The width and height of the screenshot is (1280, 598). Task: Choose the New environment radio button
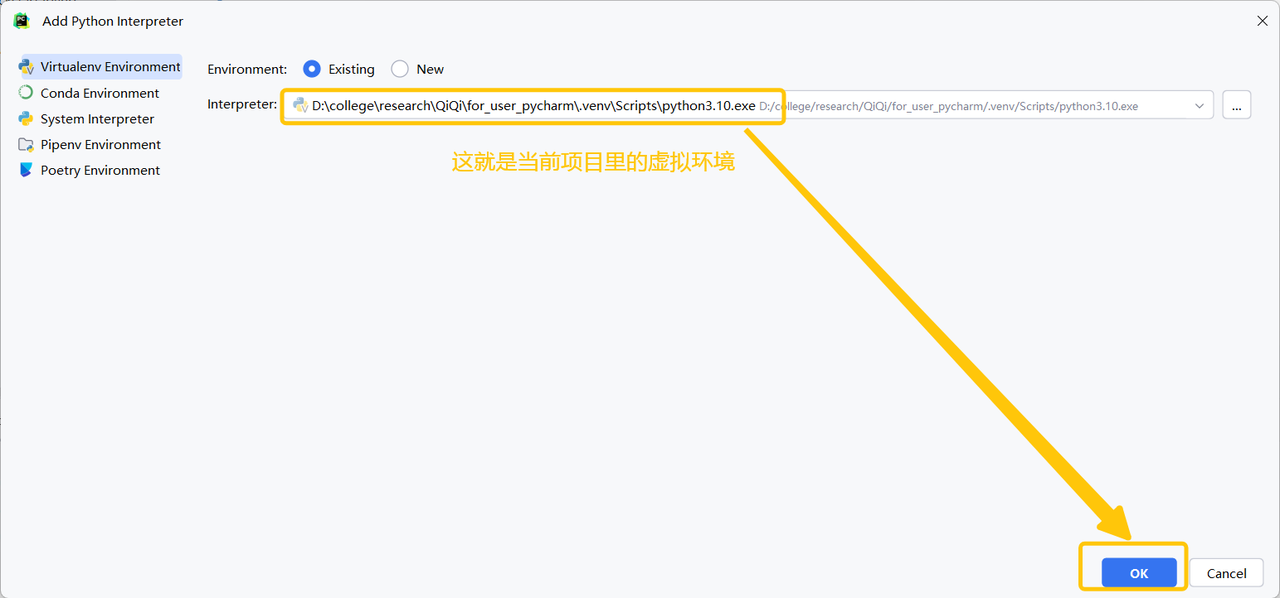[x=400, y=69]
